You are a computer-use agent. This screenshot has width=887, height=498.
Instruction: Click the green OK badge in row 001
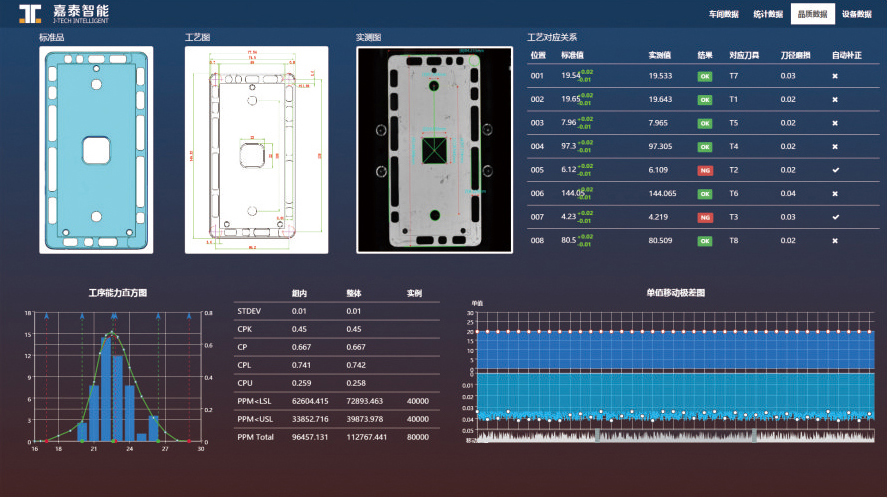705,76
